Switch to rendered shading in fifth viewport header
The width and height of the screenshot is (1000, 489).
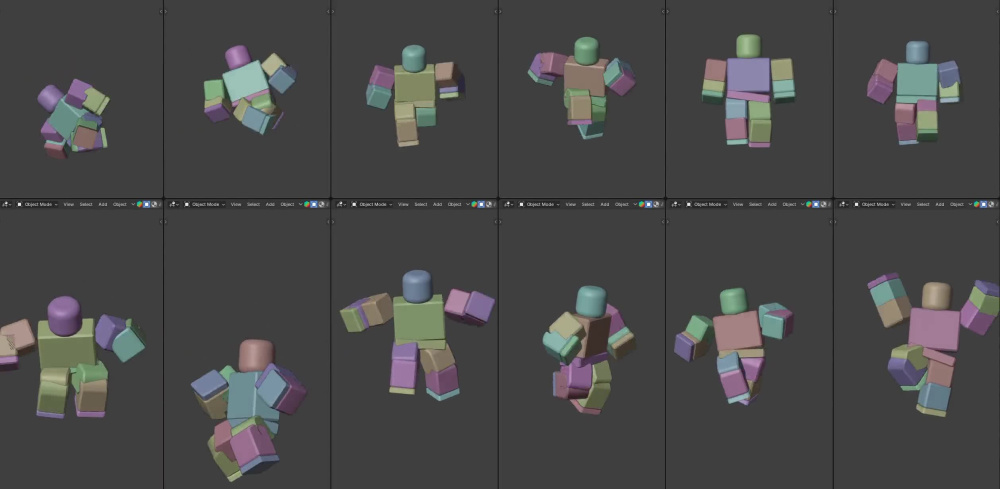[x=824, y=204]
